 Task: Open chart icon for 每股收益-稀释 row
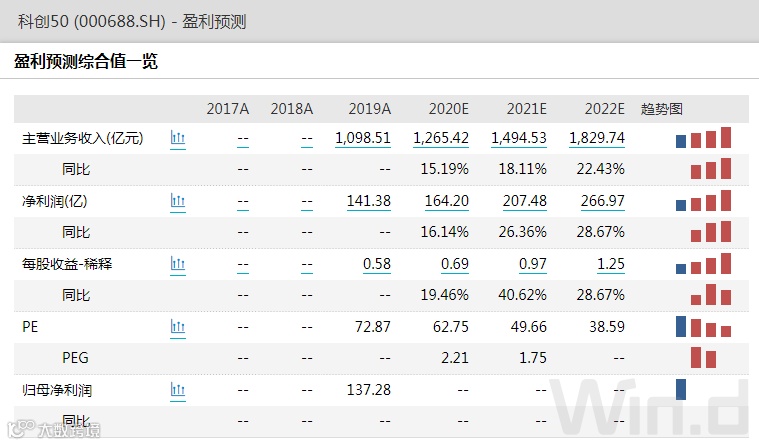178,264
